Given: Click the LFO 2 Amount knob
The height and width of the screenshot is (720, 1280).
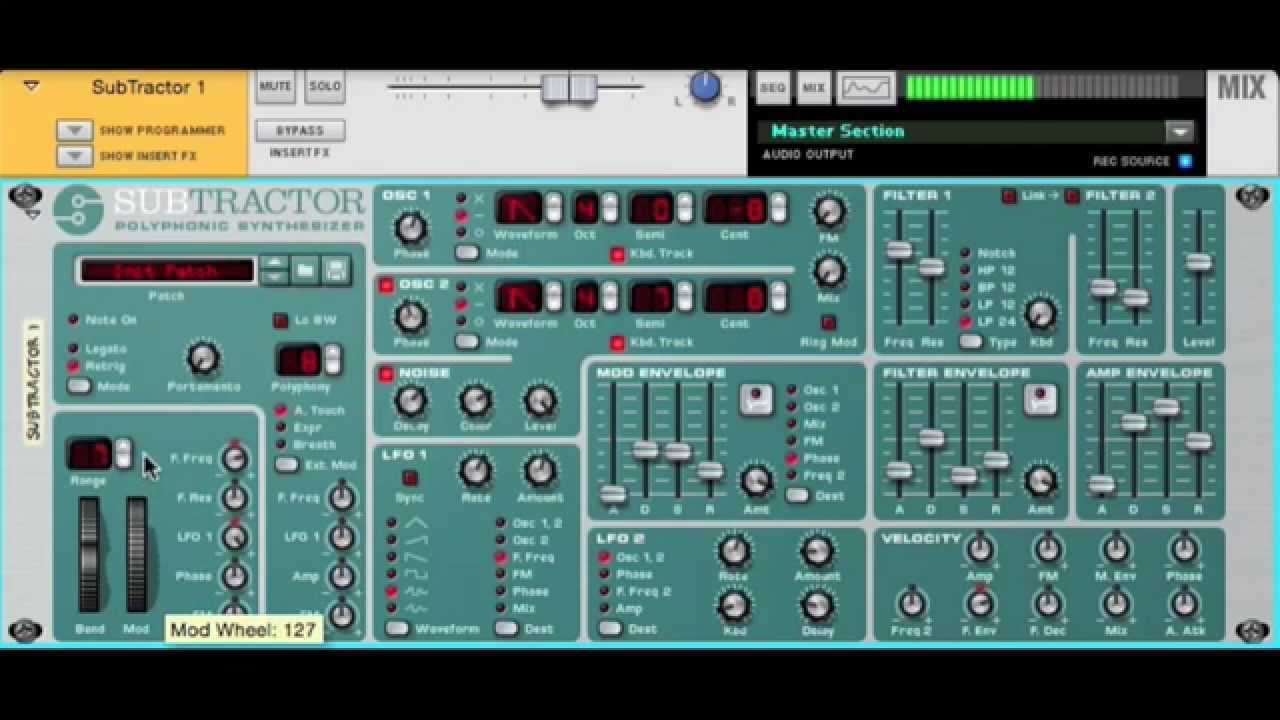Looking at the screenshot, I should pyautogui.click(x=817, y=551).
